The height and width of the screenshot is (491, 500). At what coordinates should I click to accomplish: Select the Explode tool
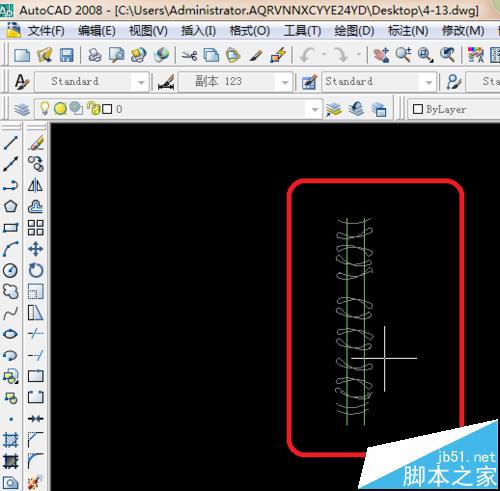pos(36,483)
